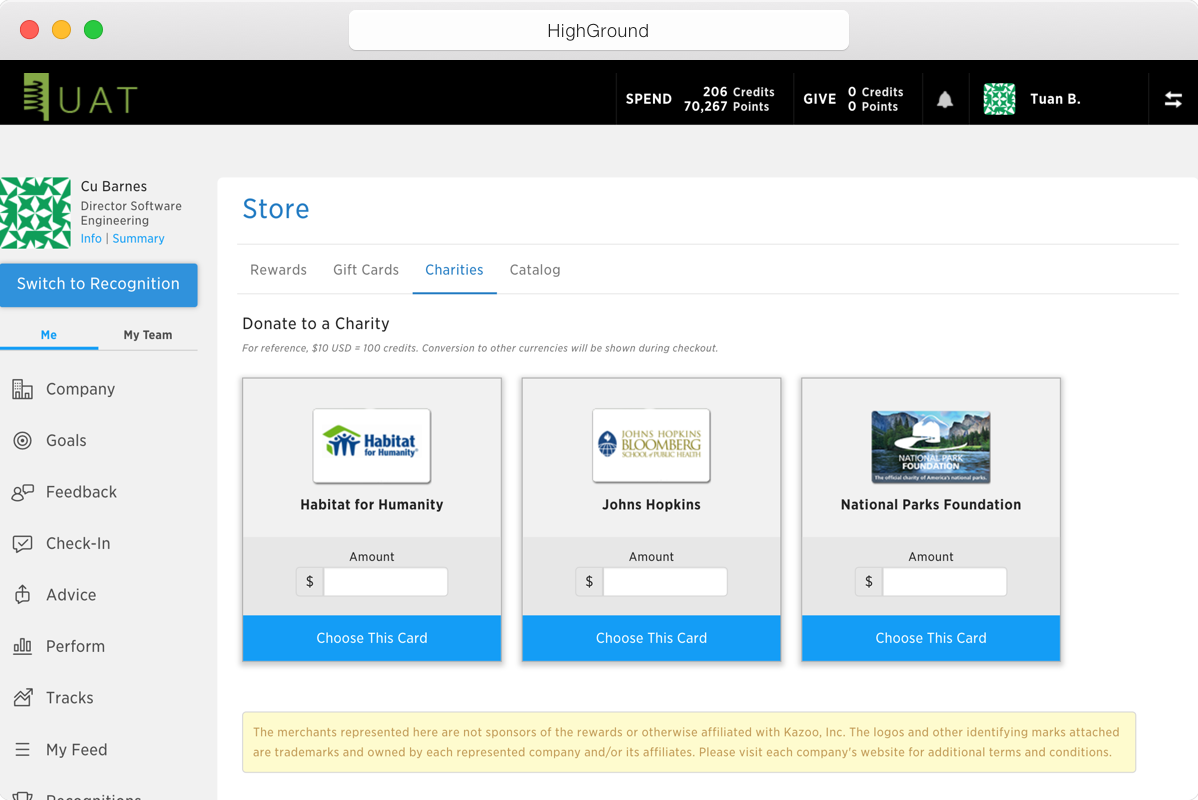Click the Habitat for Humanity logo
The image size is (1198, 800).
[372, 445]
